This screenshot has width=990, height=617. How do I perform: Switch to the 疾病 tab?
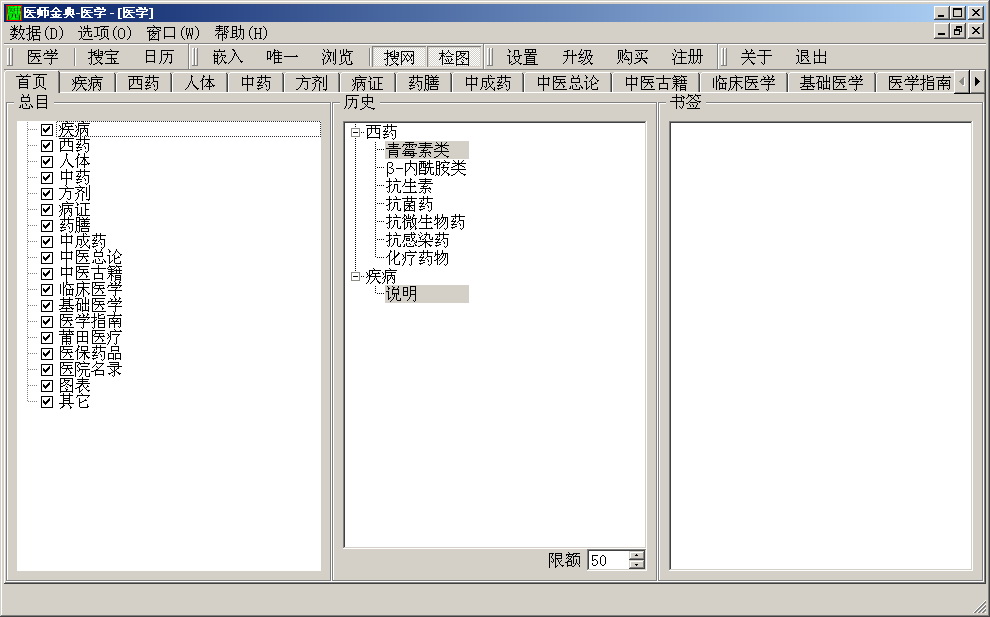[x=87, y=83]
